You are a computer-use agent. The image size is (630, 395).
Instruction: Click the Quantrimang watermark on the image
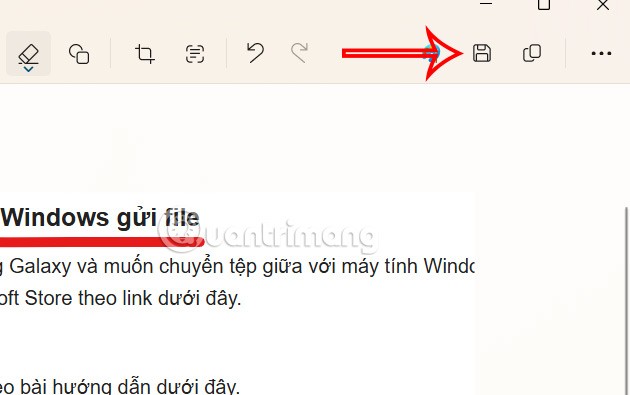pos(267,237)
